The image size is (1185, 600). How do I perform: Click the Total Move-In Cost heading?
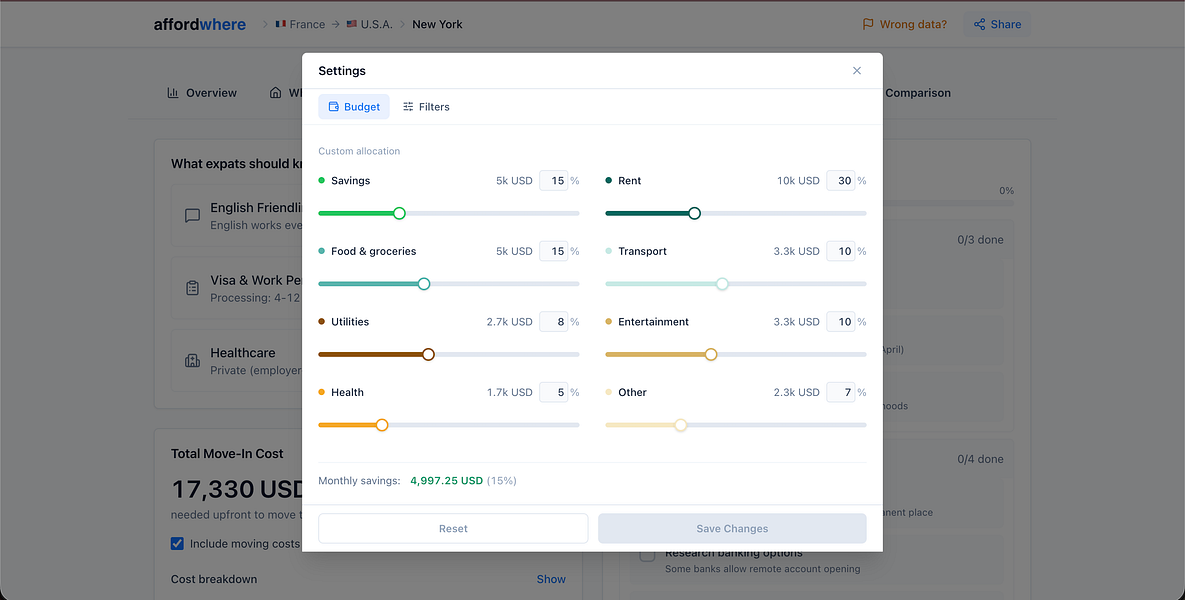pos(227,453)
